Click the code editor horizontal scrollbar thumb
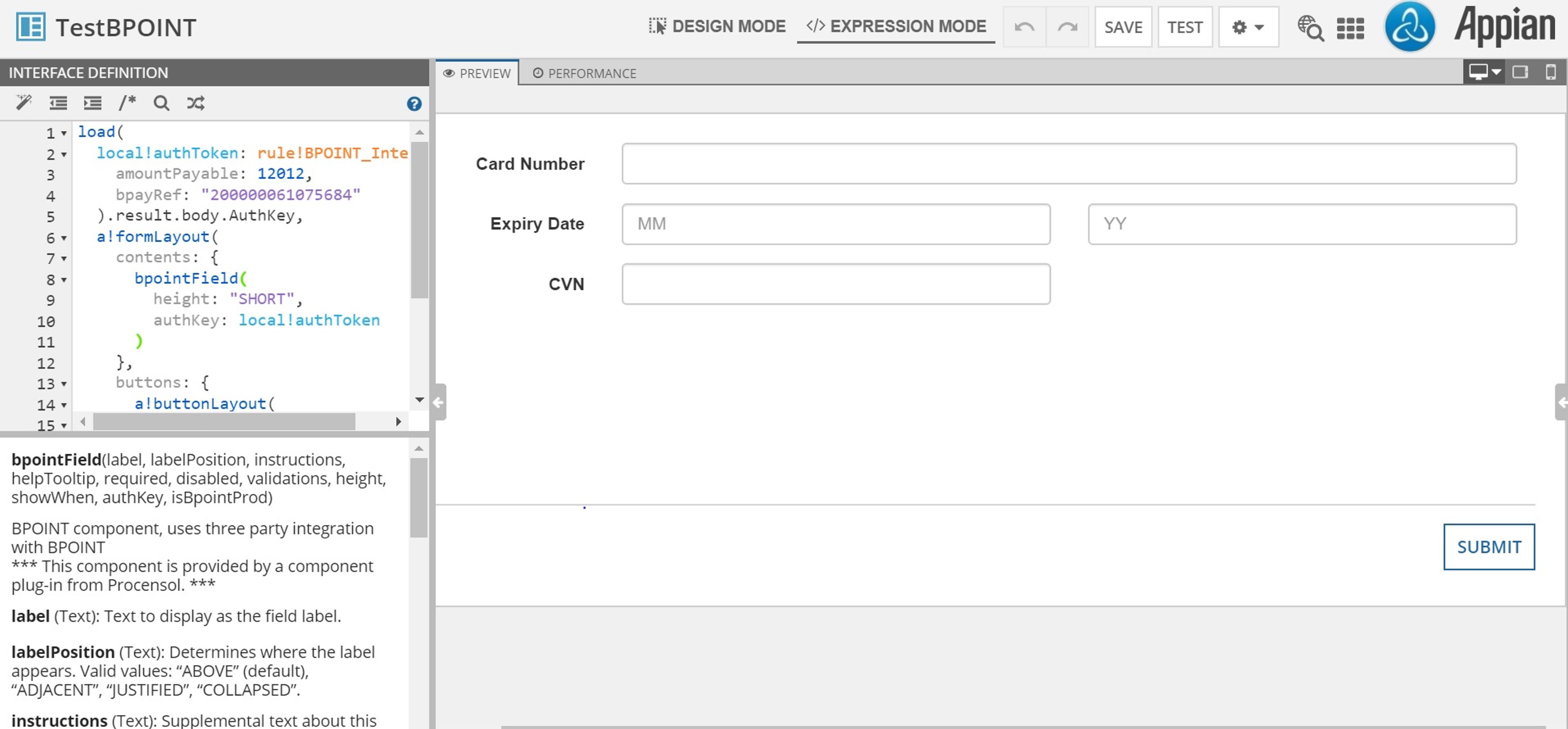This screenshot has width=1568, height=729. (x=224, y=422)
